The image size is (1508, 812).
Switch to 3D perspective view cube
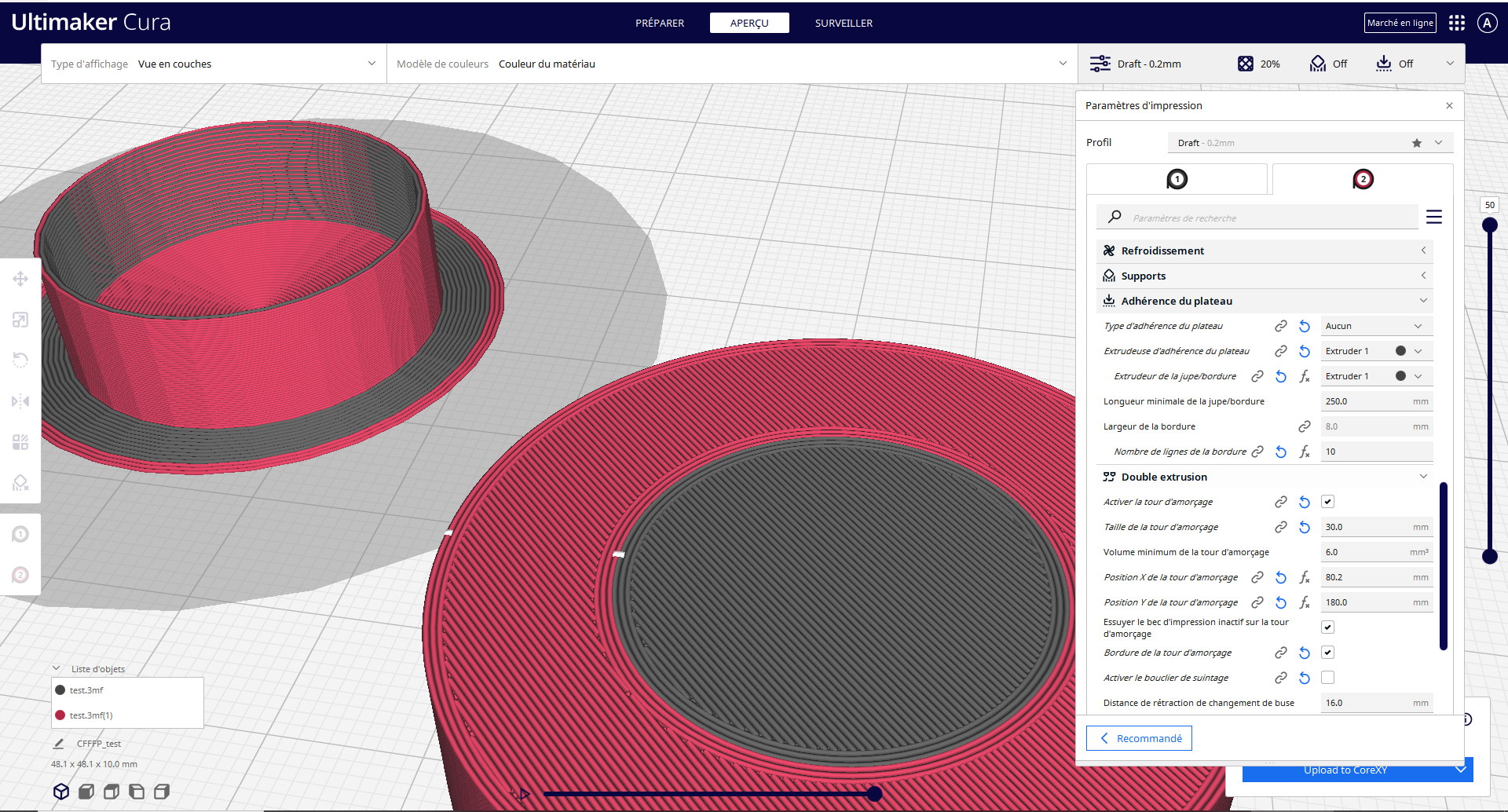[x=61, y=792]
